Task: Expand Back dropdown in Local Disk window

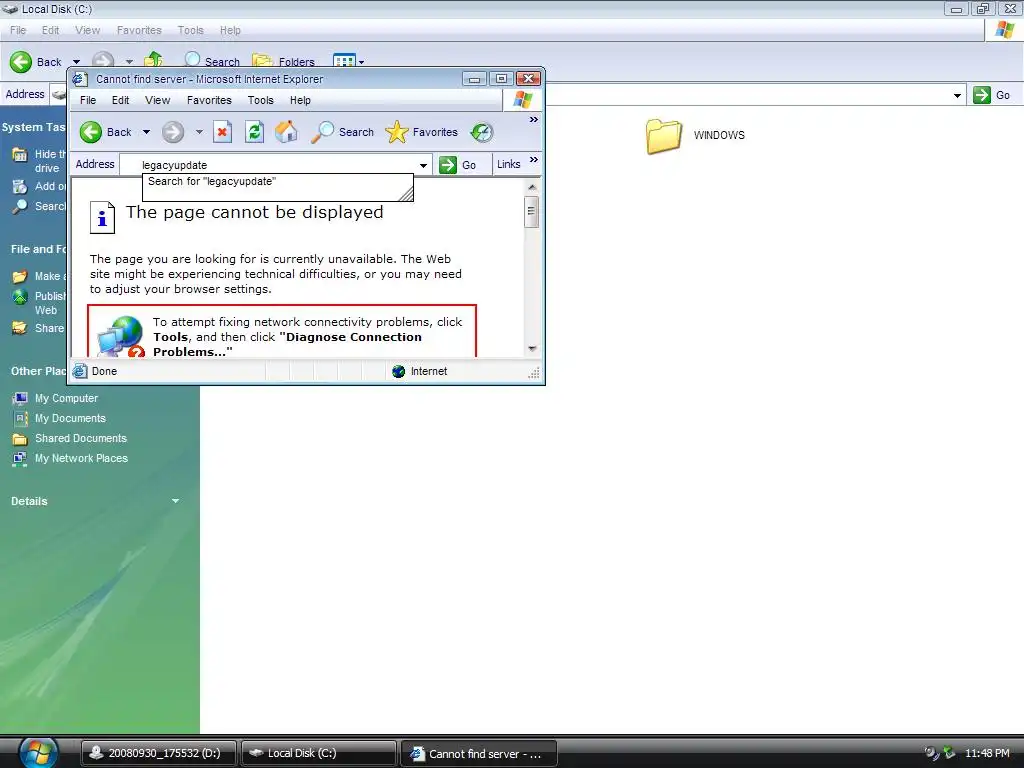Action: click(x=76, y=62)
